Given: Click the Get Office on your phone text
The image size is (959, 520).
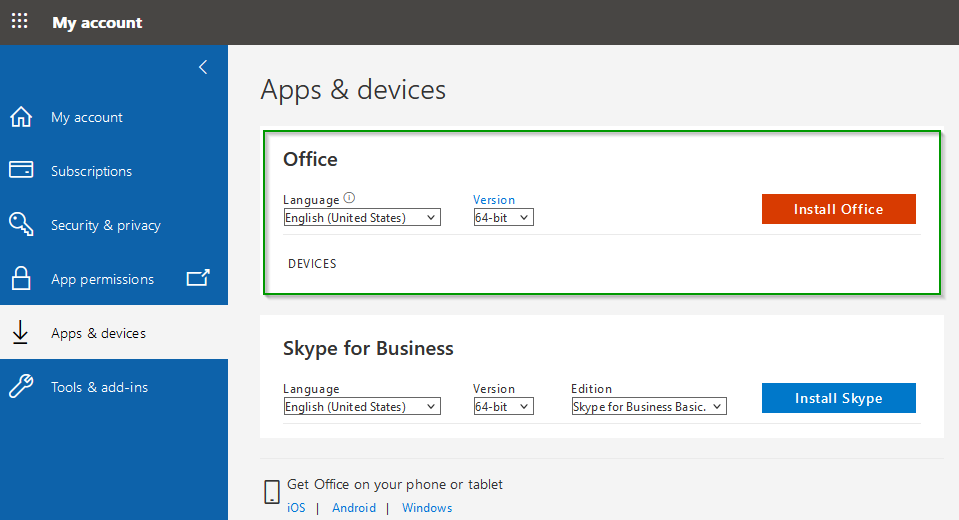Looking at the screenshot, I should pyautogui.click(x=394, y=485).
